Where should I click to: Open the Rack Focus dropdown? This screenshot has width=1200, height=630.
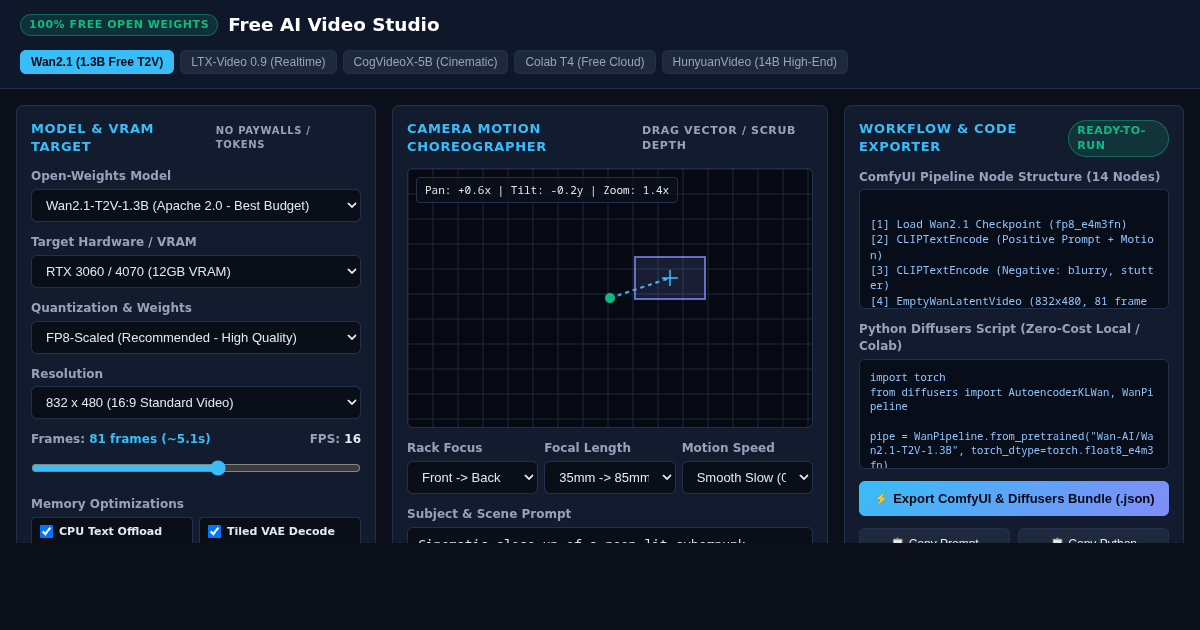pos(472,477)
